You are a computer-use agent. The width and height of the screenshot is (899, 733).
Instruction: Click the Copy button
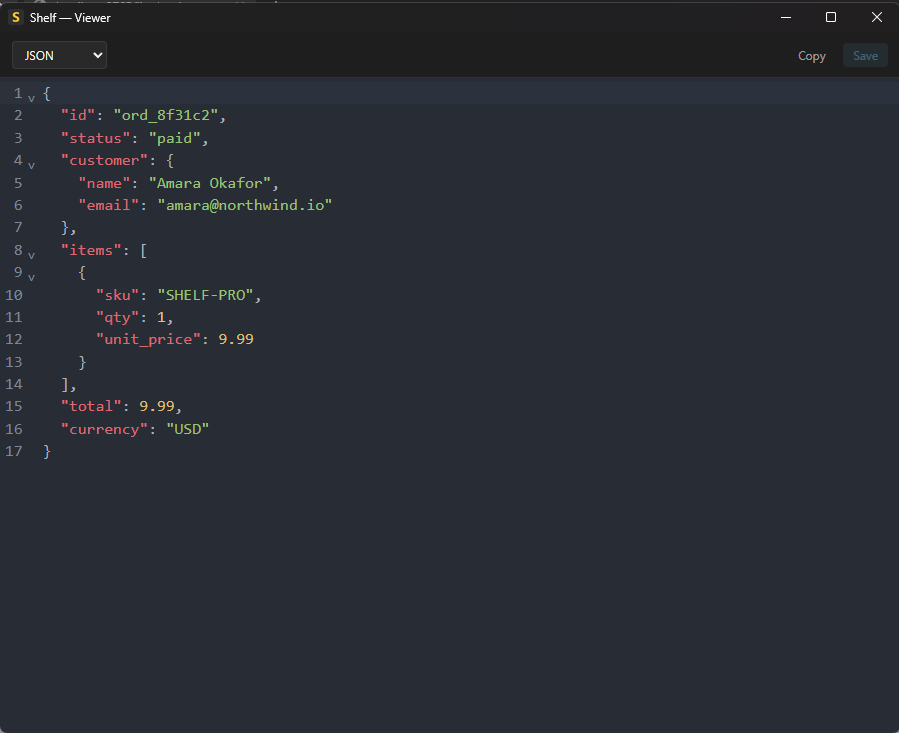pyautogui.click(x=811, y=56)
